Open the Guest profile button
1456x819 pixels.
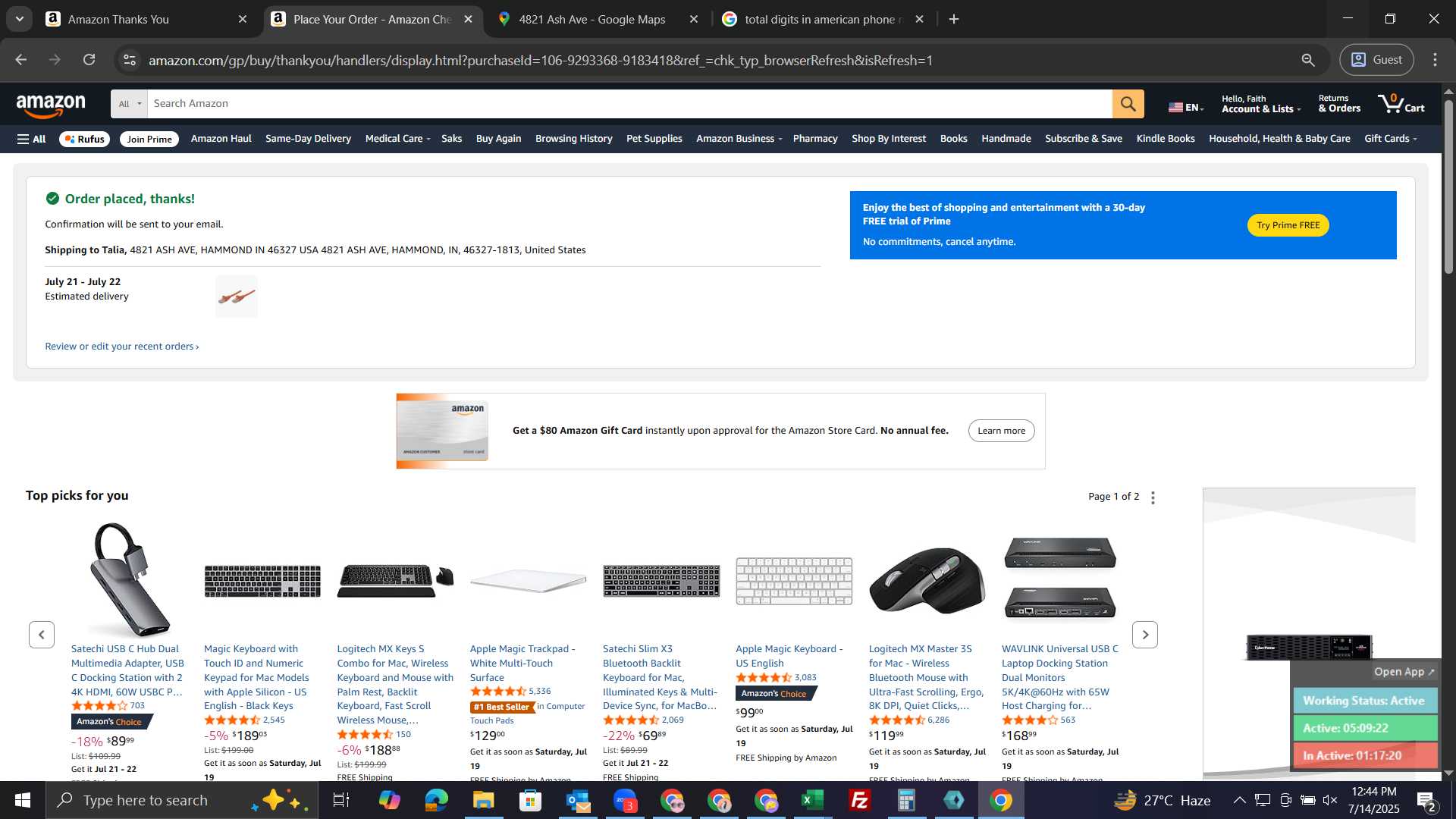[x=1376, y=60]
